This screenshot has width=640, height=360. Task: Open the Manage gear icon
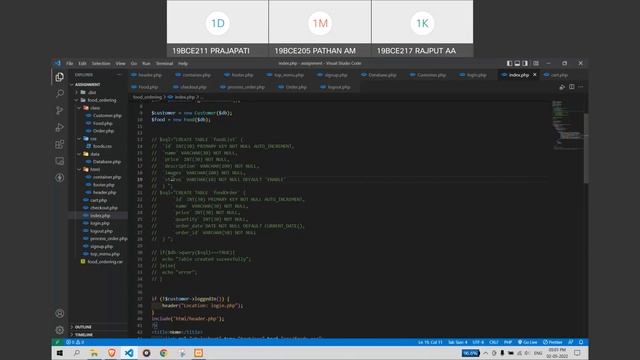[x=60, y=330]
